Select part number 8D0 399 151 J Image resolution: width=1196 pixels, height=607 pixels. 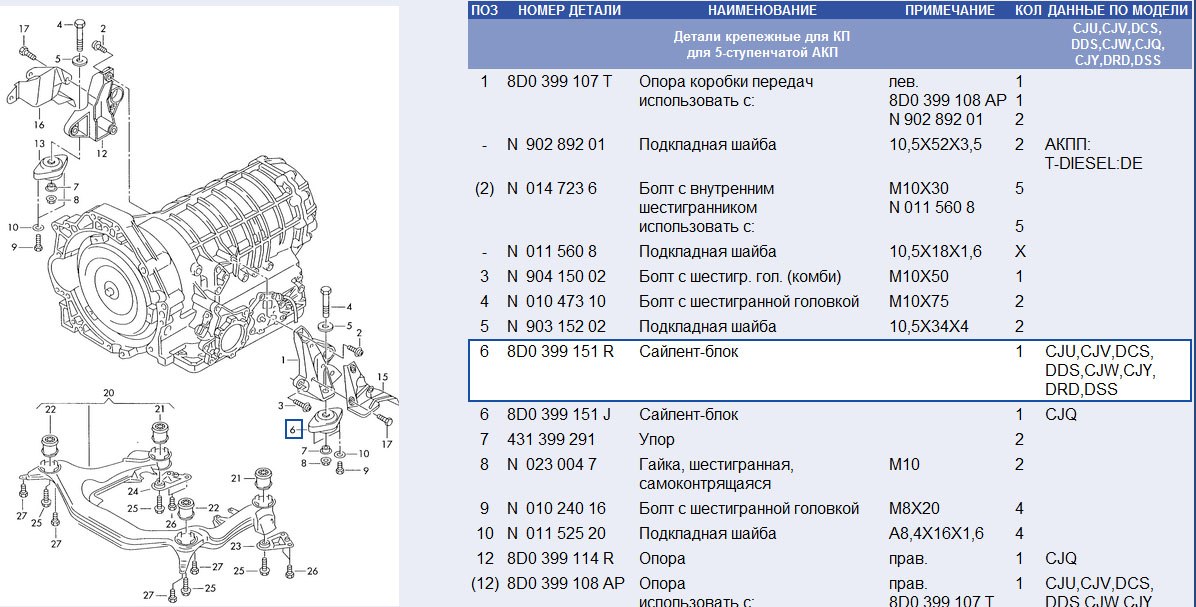tap(558, 415)
